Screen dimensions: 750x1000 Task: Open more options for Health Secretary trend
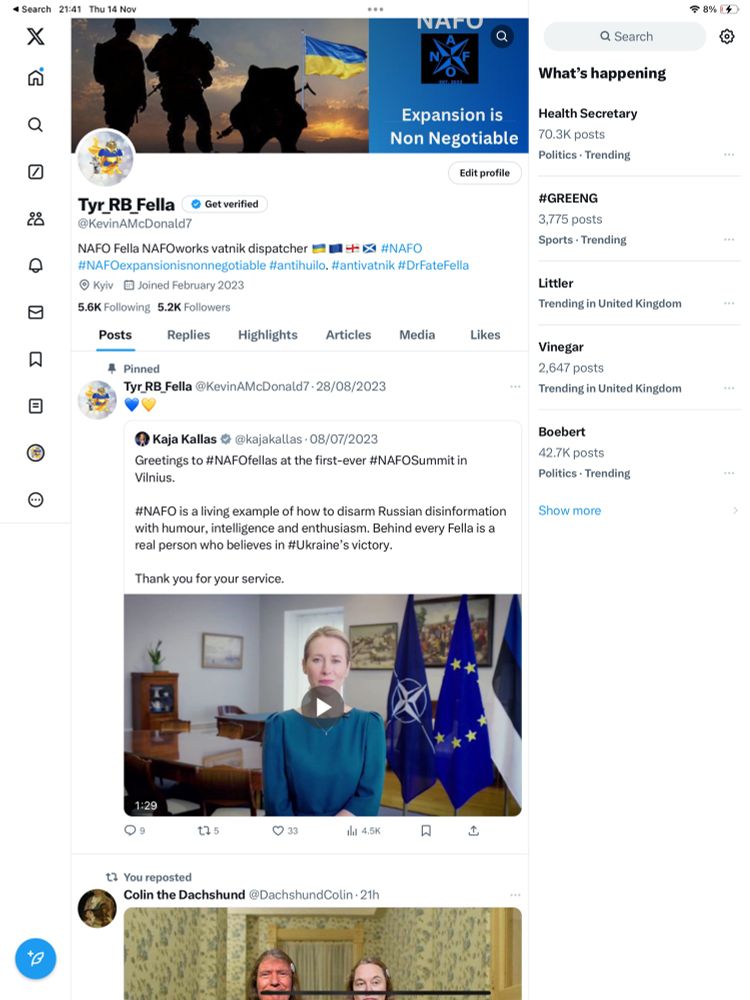pyautogui.click(x=729, y=155)
